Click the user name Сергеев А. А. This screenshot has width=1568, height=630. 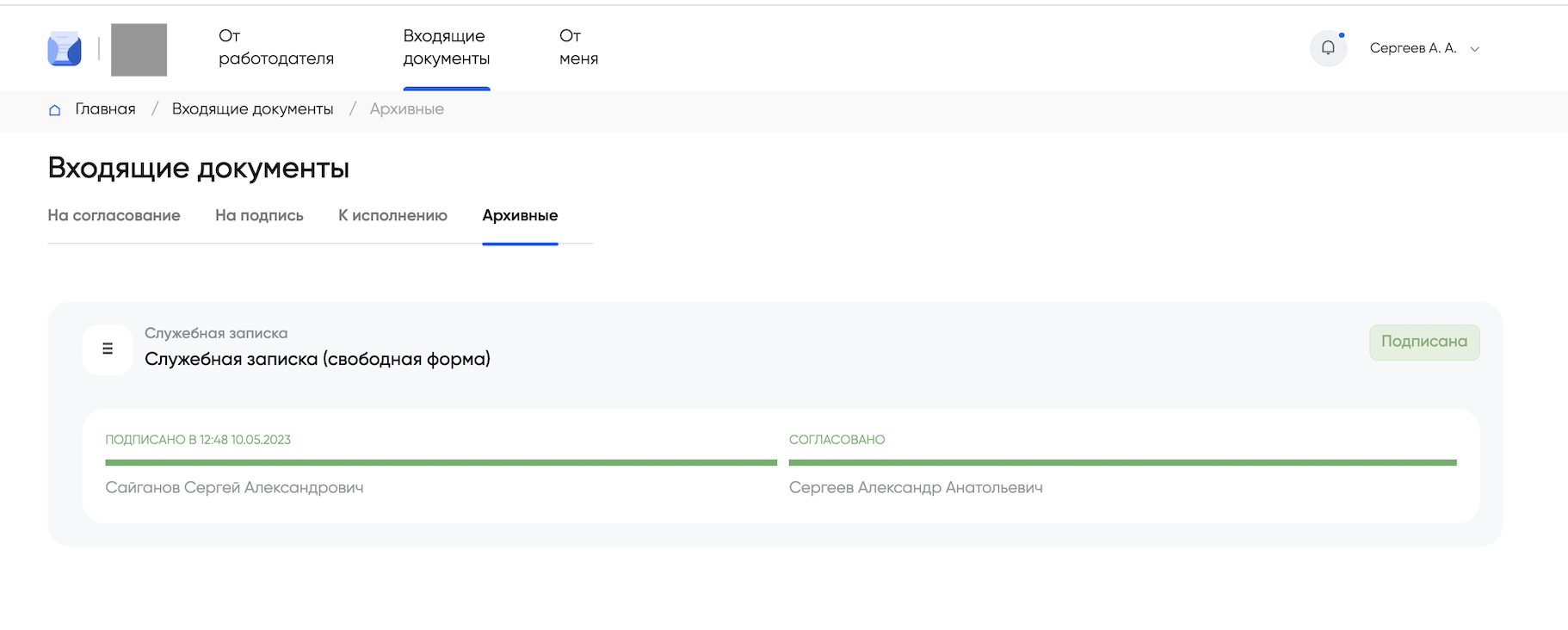pos(1412,48)
